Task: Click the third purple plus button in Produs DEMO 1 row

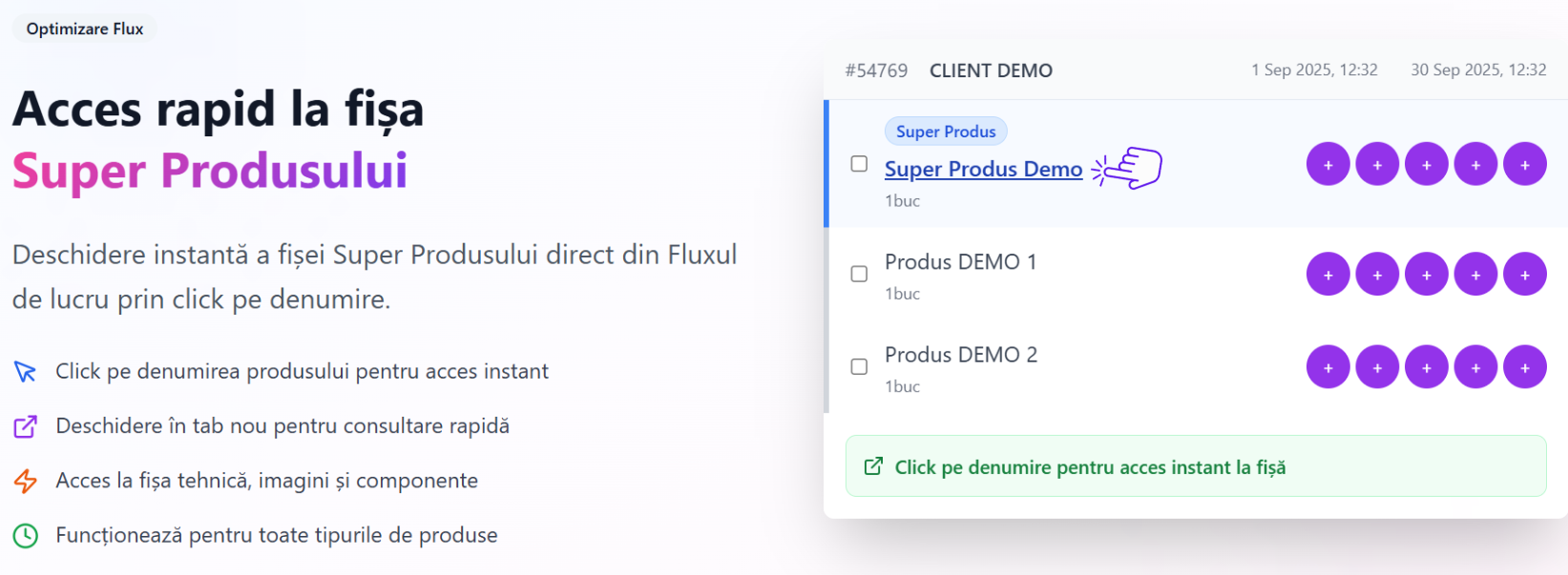Action: tap(1427, 274)
